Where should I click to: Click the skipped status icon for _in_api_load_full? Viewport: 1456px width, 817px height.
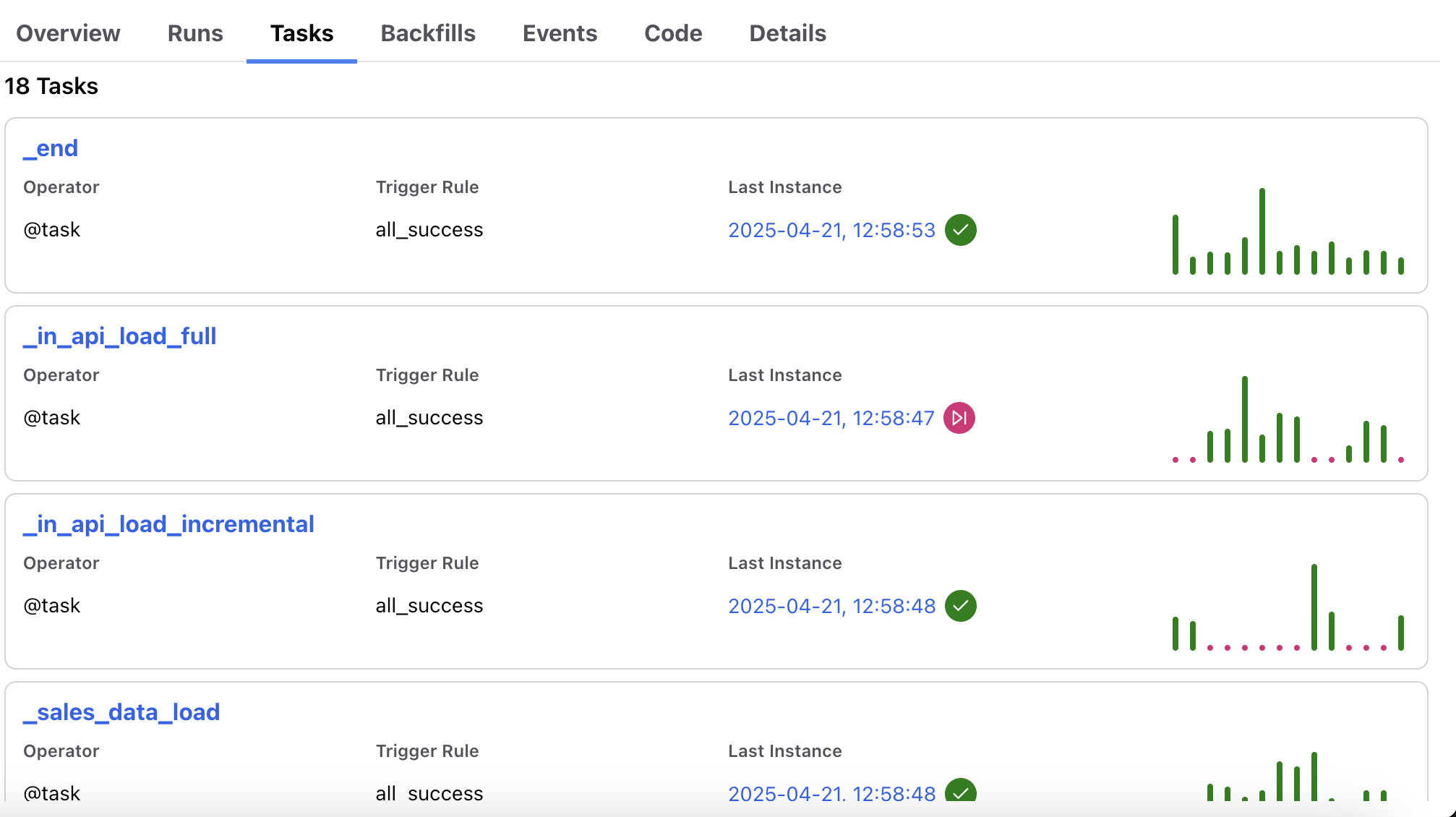point(959,417)
